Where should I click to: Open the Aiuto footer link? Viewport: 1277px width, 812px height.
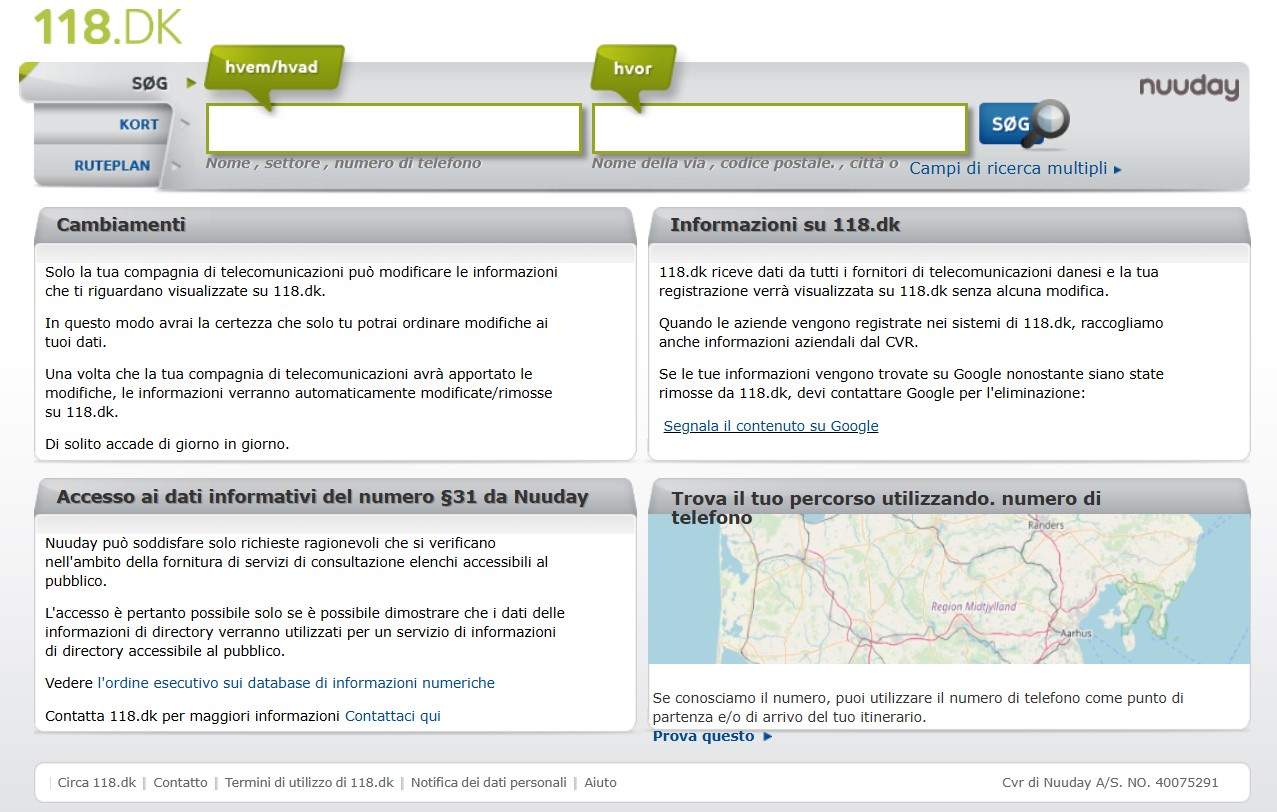[x=600, y=783]
